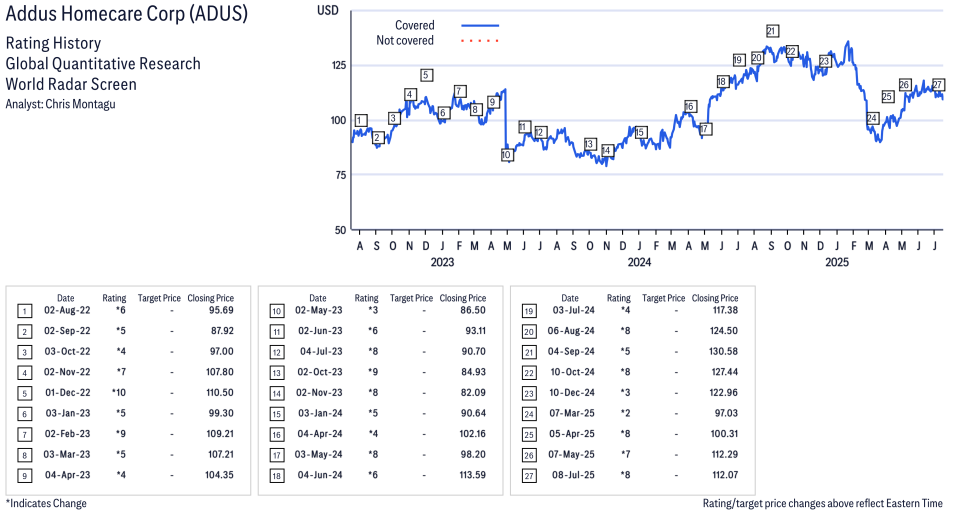Click the 2025 year label on axis

837,262
